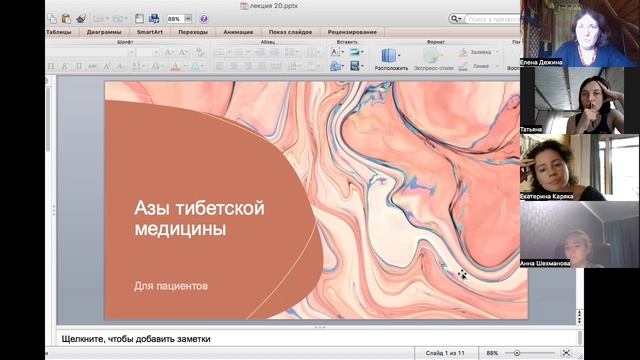Open the font size dropdown arrow
This screenshot has width=640, height=360.
156,52
